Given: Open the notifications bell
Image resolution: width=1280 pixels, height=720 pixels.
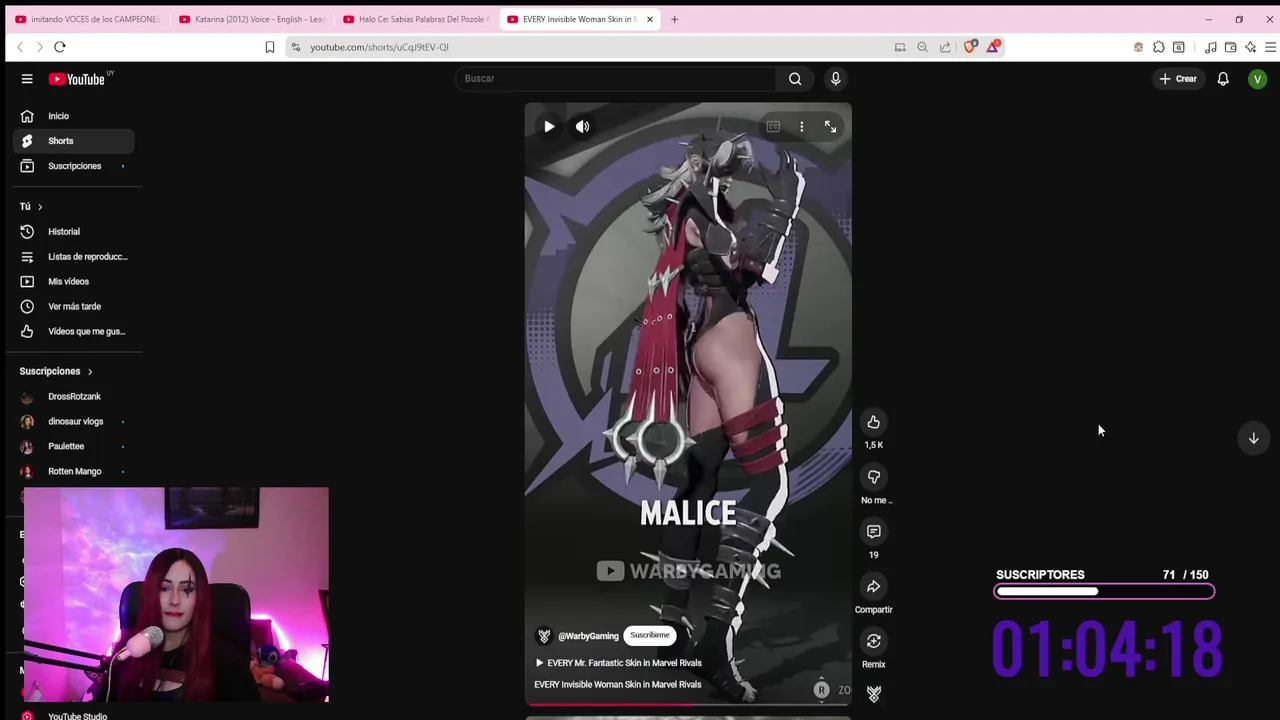Looking at the screenshot, I should pyautogui.click(x=1223, y=79).
